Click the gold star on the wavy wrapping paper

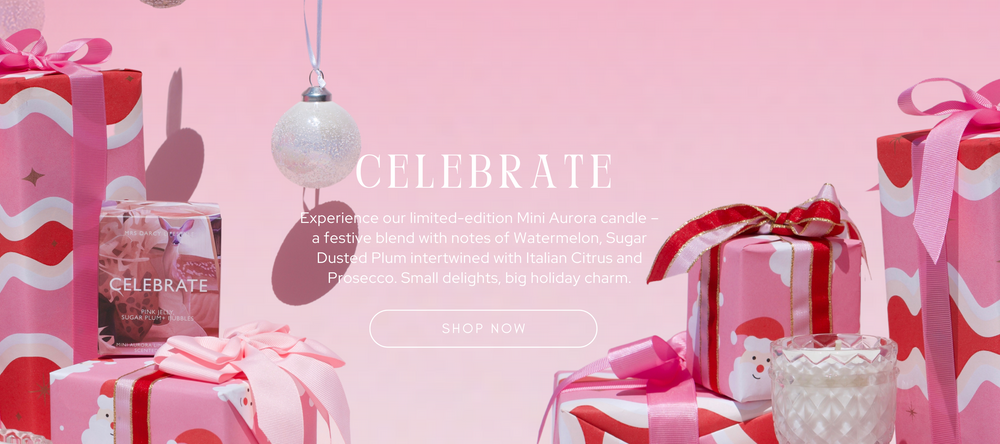(33, 177)
